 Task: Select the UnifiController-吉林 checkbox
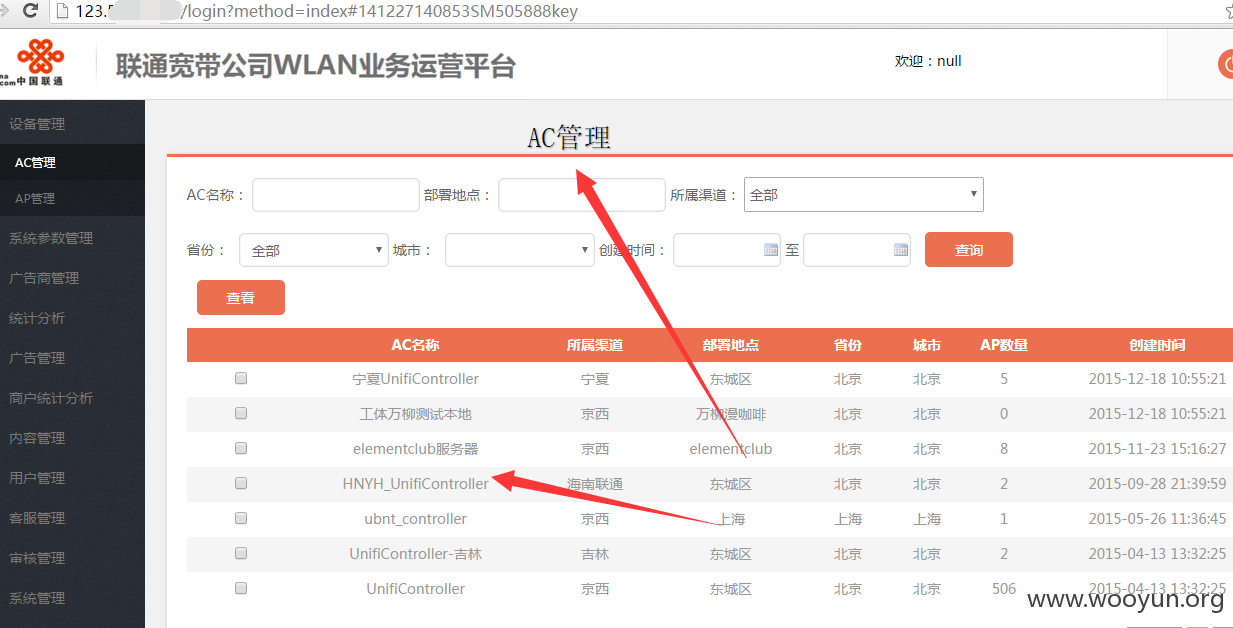[241, 553]
